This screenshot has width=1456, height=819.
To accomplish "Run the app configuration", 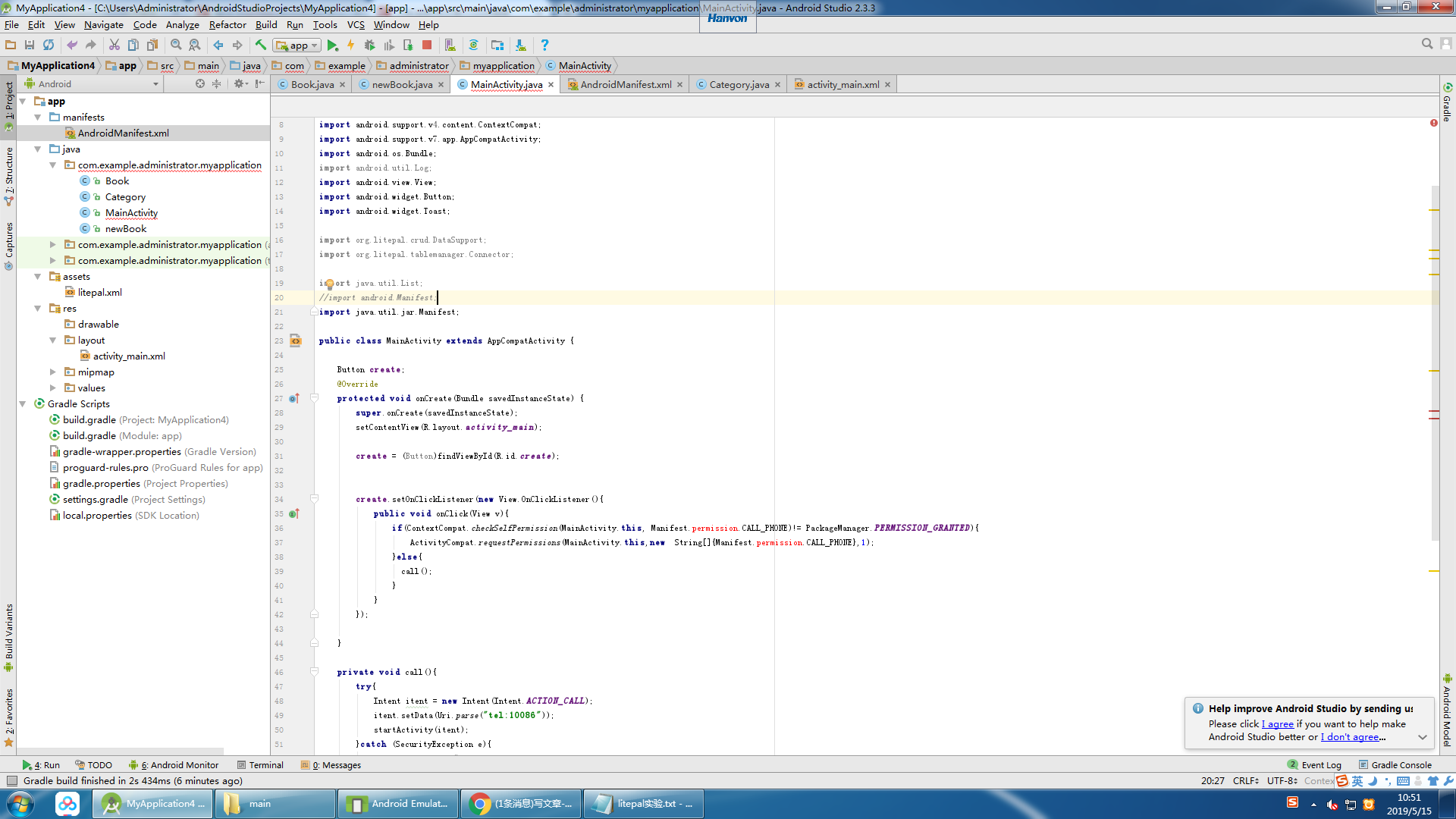I will click(x=333, y=45).
